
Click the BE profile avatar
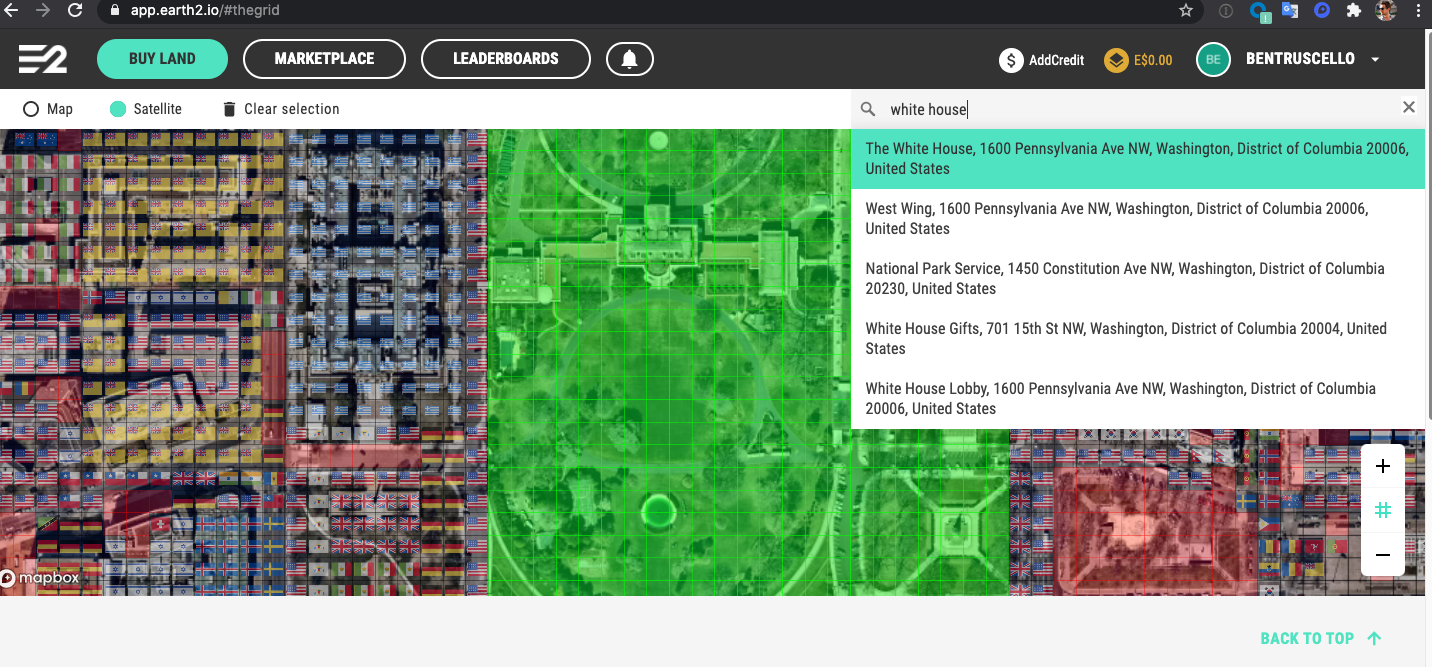coord(1213,59)
